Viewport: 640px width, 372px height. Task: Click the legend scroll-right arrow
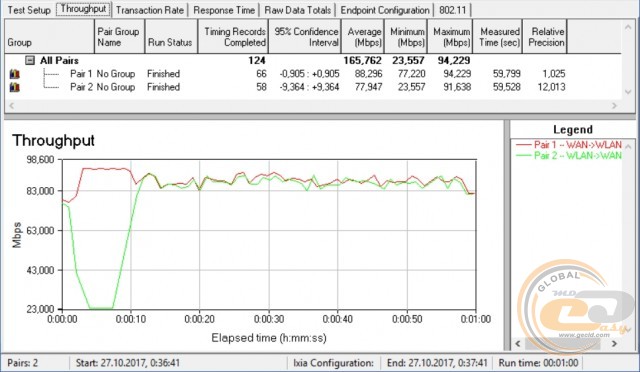point(614,344)
